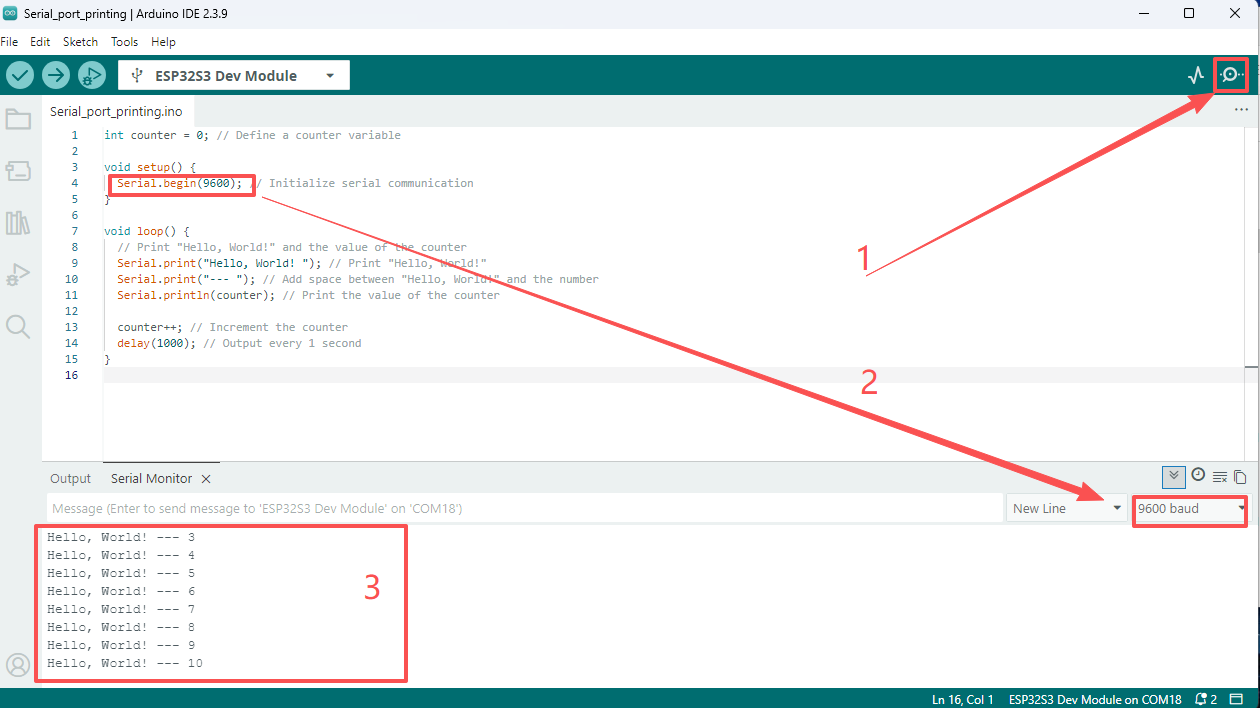Clear the Serial Monitor output
Viewport: 1260px width, 708px height.
point(1220,477)
